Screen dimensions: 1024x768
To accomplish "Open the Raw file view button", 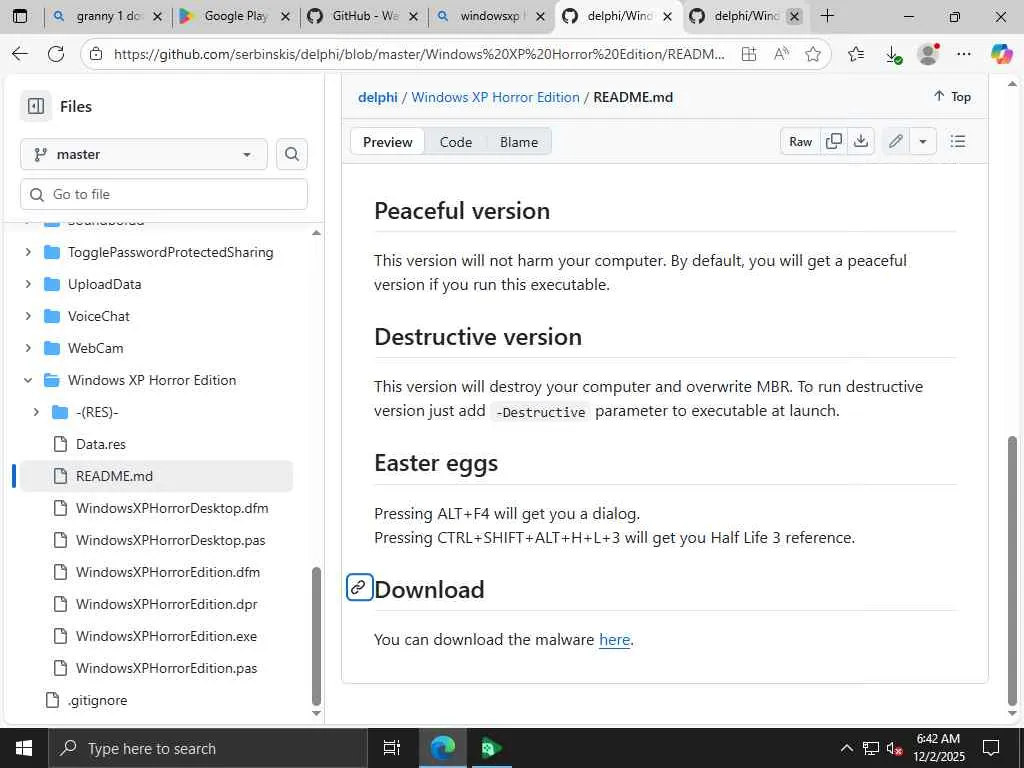I will tap(800, 142).
